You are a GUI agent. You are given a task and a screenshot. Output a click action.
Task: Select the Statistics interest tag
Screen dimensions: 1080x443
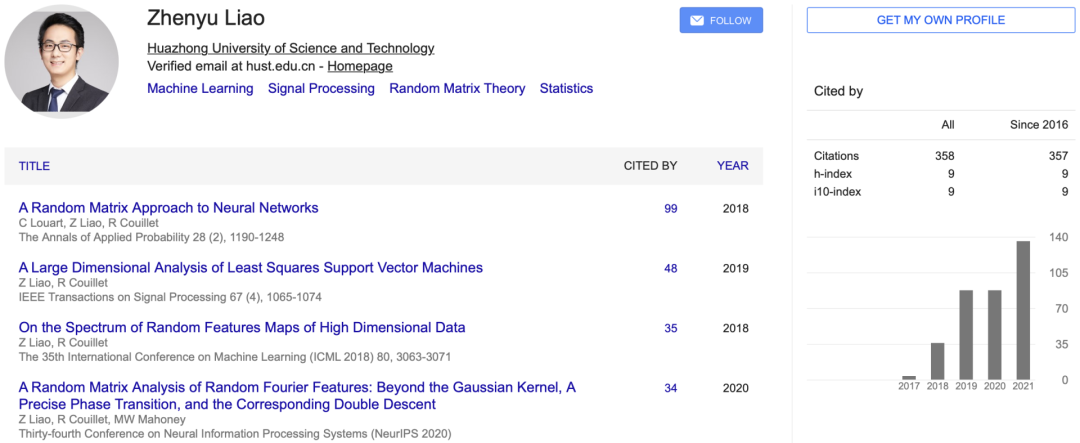pos(566,88)
